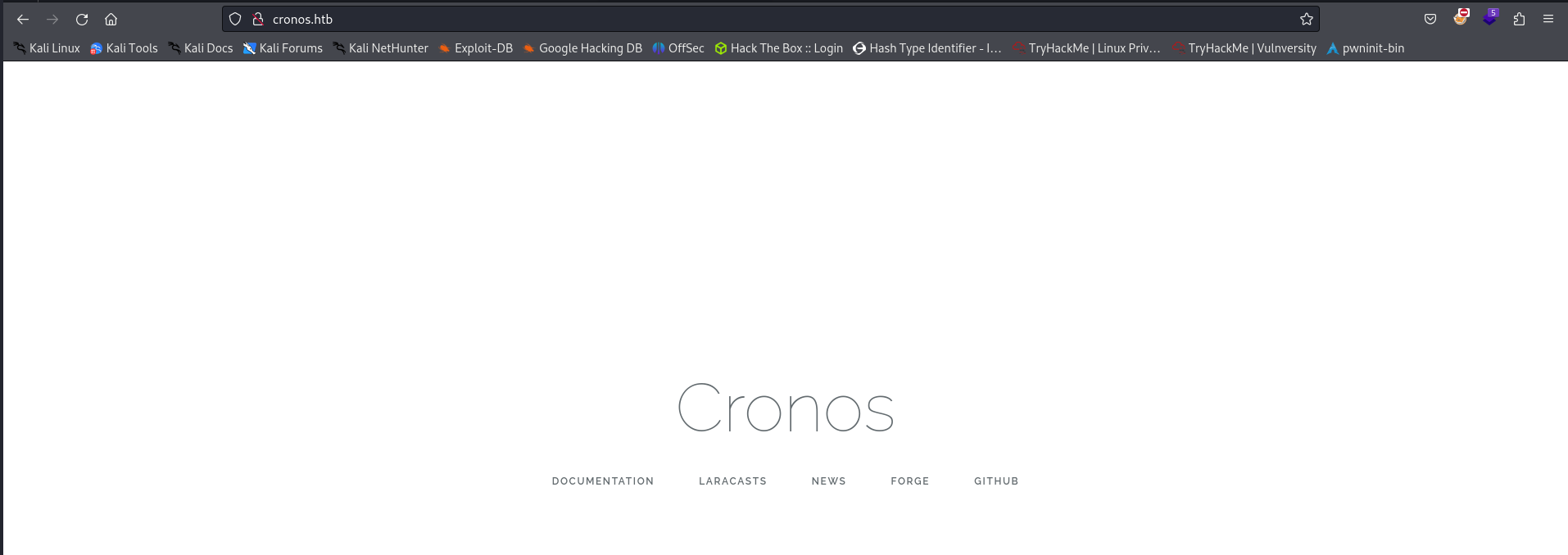Bookmark this page with the star icon
1568x555 pixels.
pyautogui.click(x=1306, y=19)
